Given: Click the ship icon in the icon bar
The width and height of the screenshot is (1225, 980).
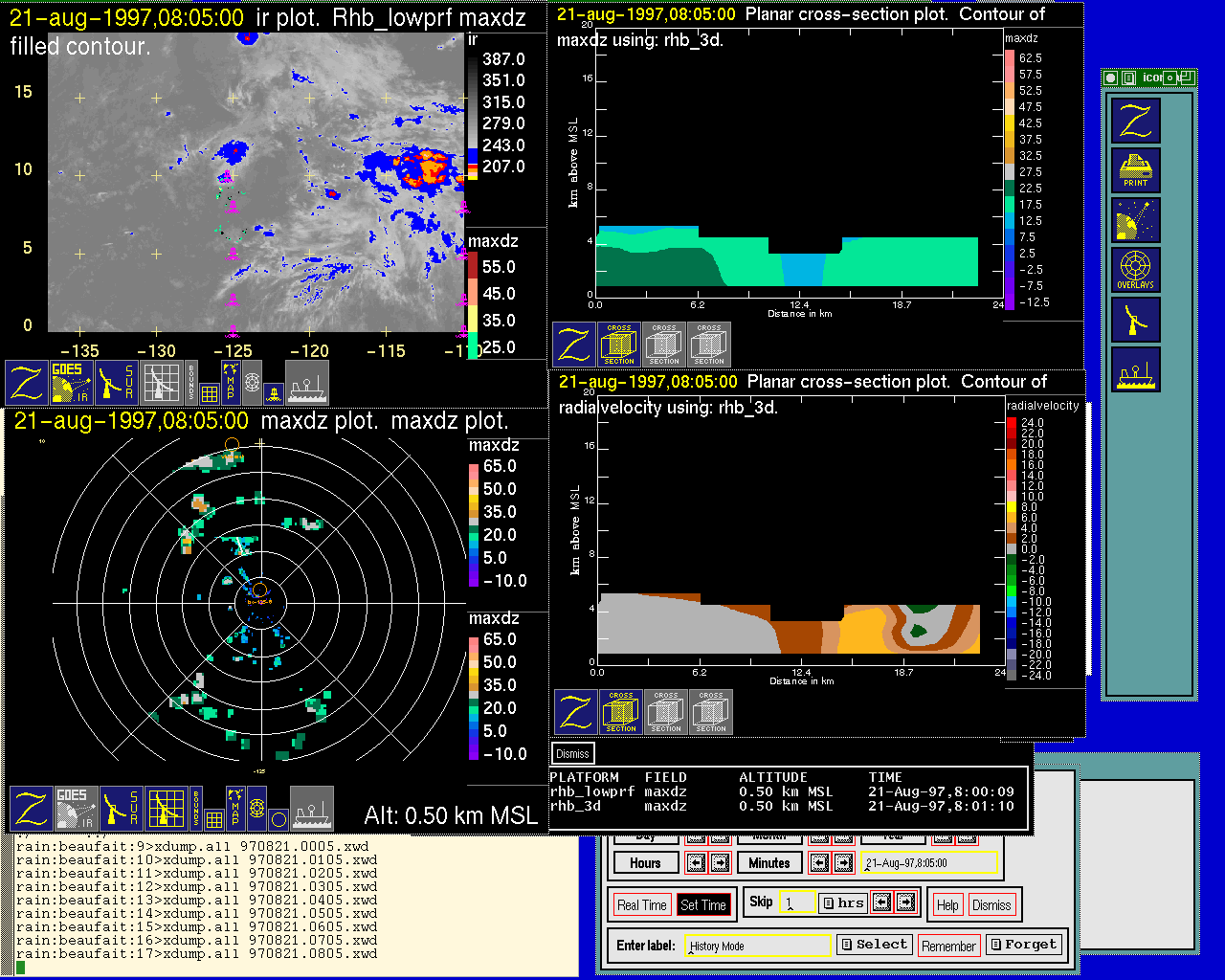Looking at the screenshot, I should pos(1136,369).
